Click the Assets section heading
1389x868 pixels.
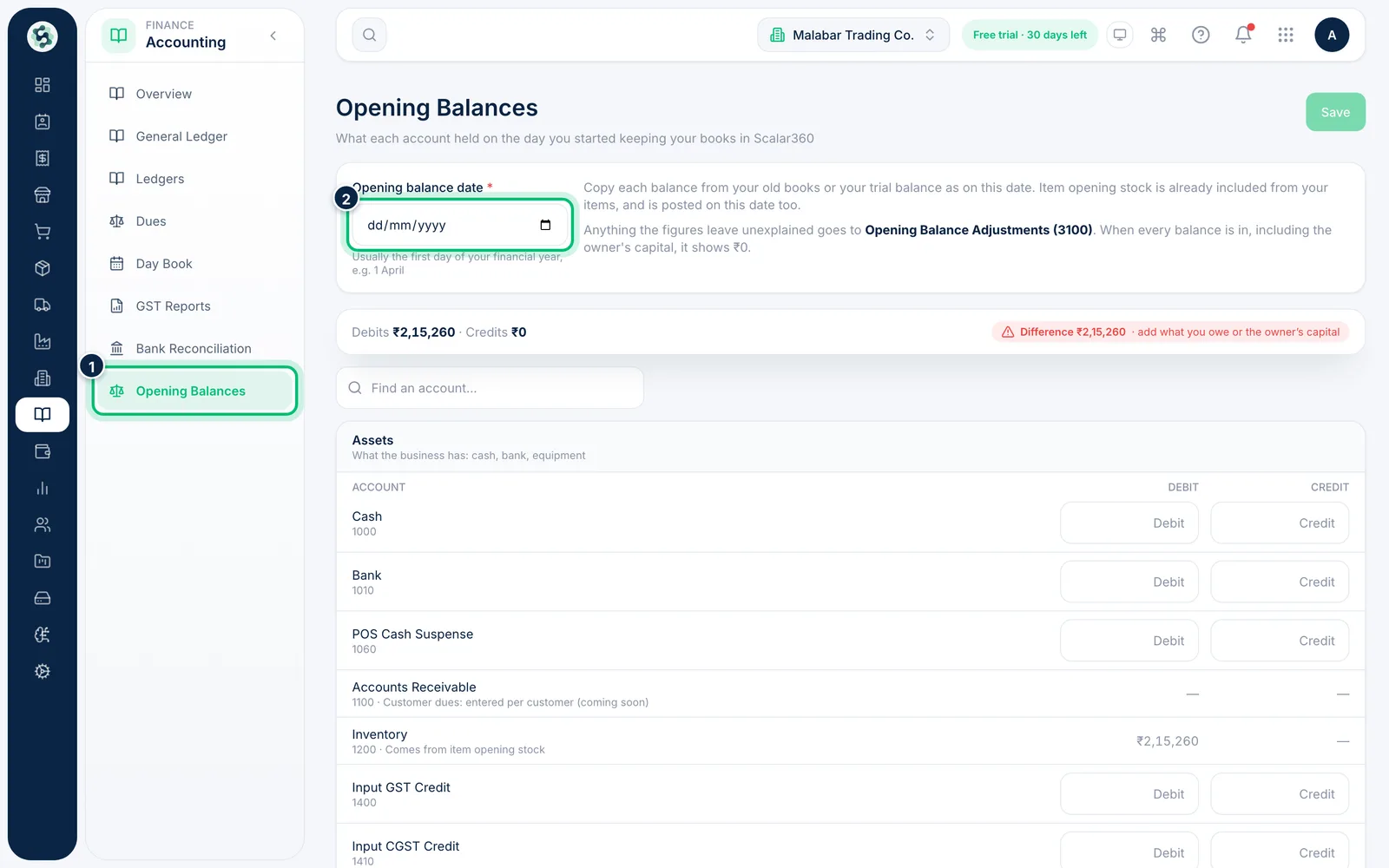click(372, 440)
